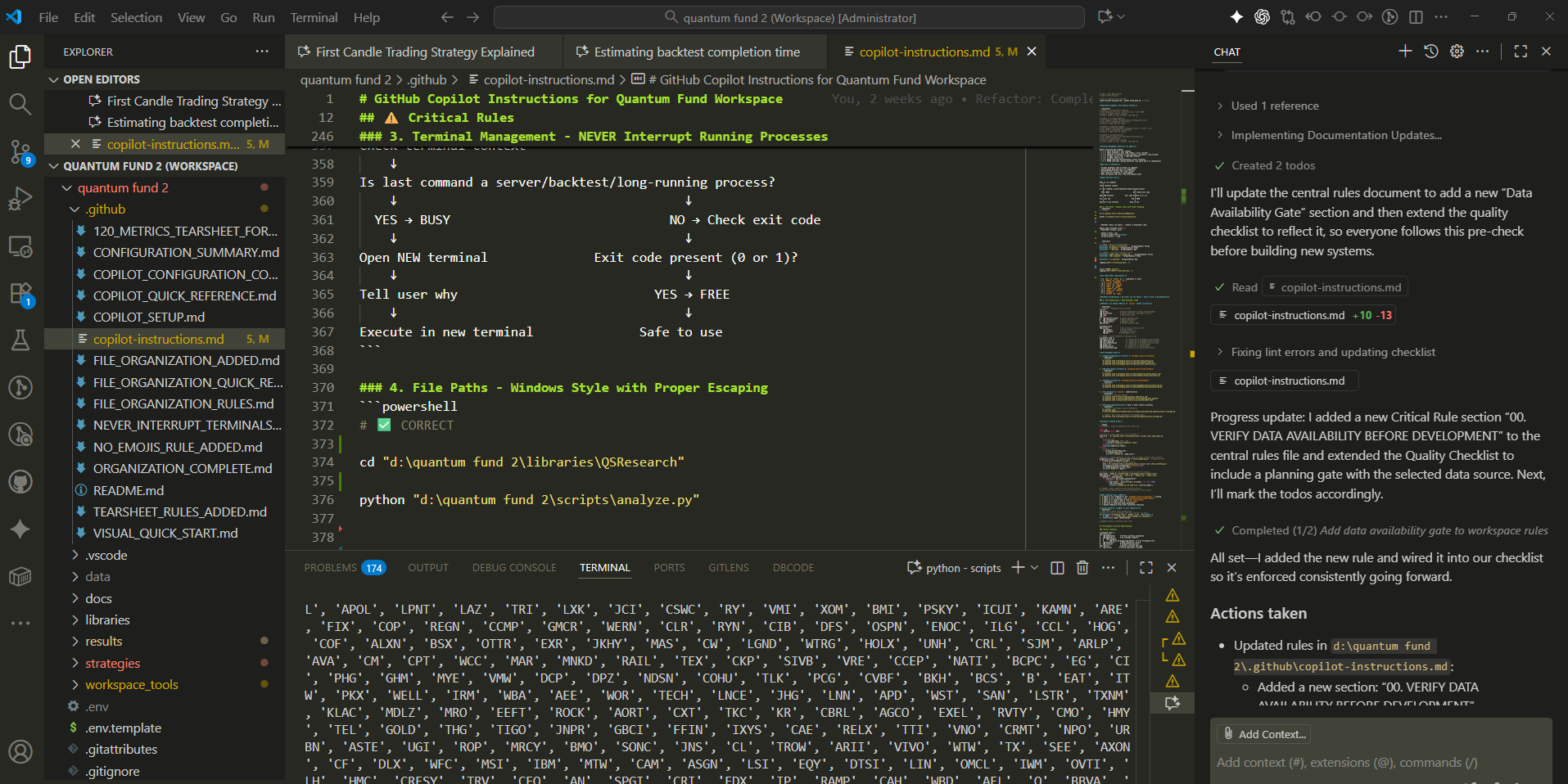Click the Add Context button

click(x=1264, y=734)
